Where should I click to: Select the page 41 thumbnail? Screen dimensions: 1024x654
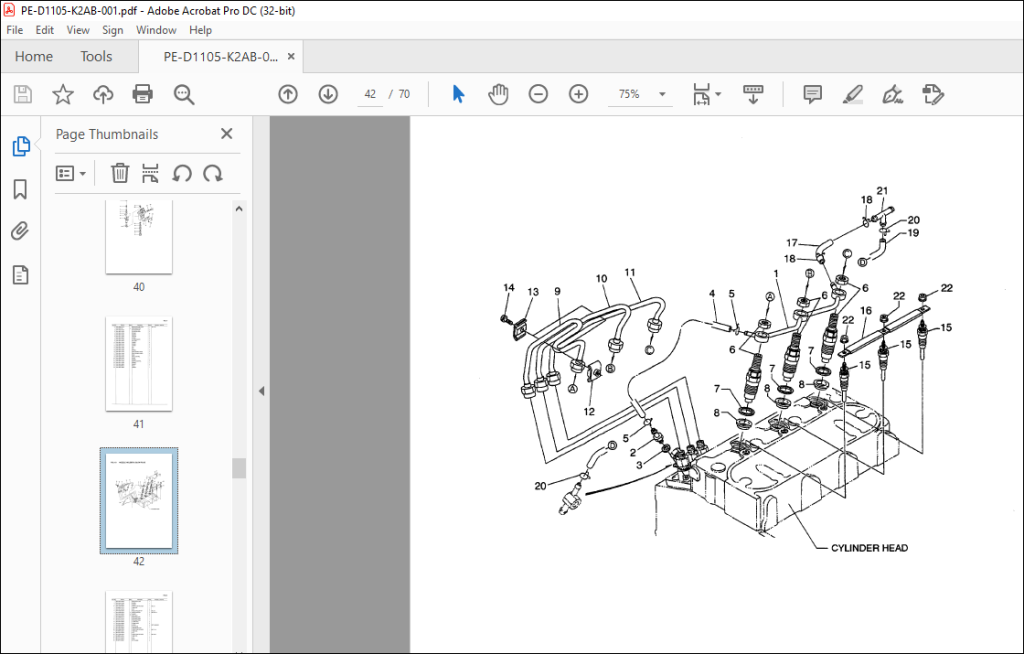pos(139,364)
